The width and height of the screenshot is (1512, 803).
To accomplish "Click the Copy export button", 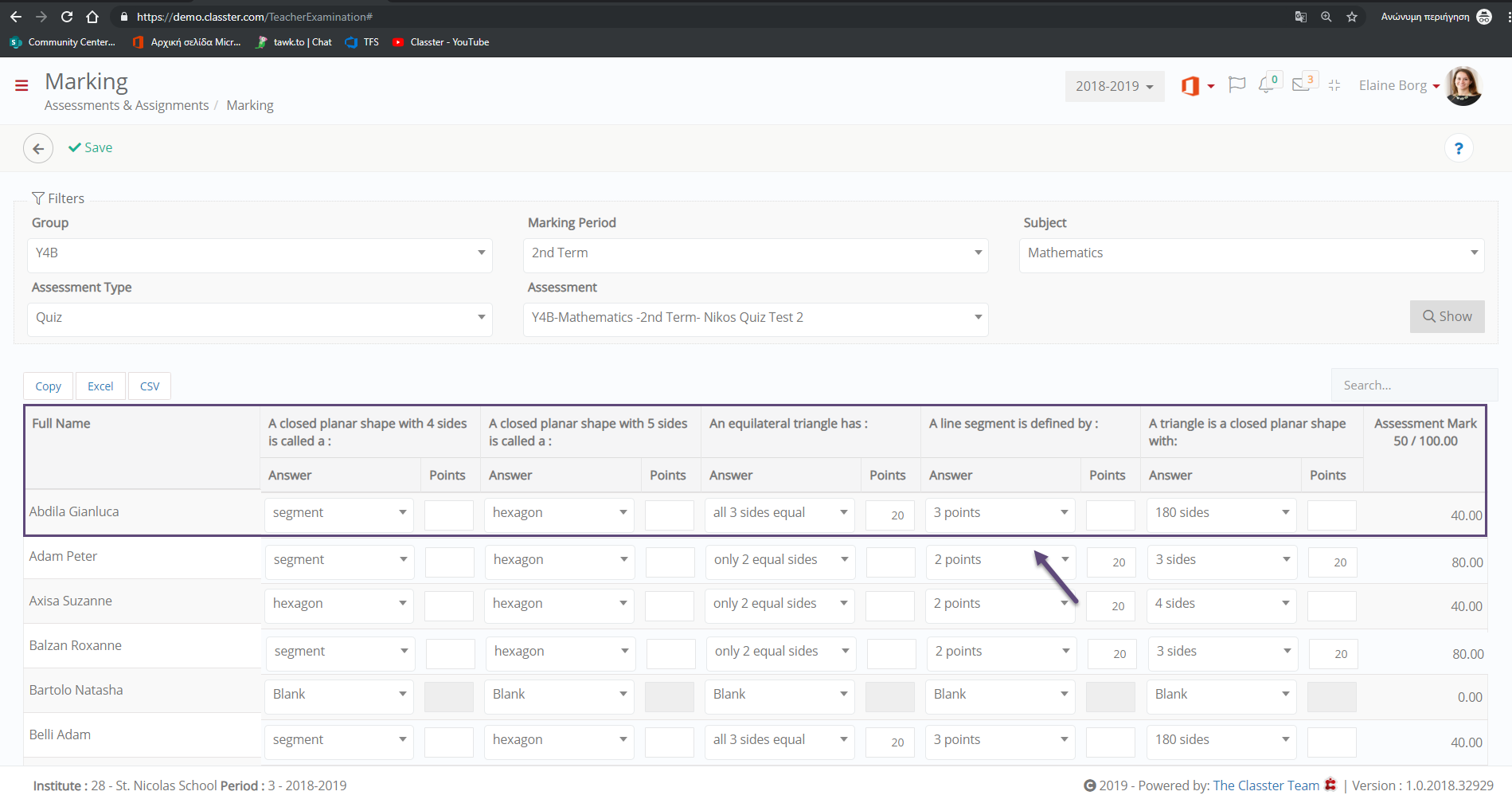I will tap(48, 386).
